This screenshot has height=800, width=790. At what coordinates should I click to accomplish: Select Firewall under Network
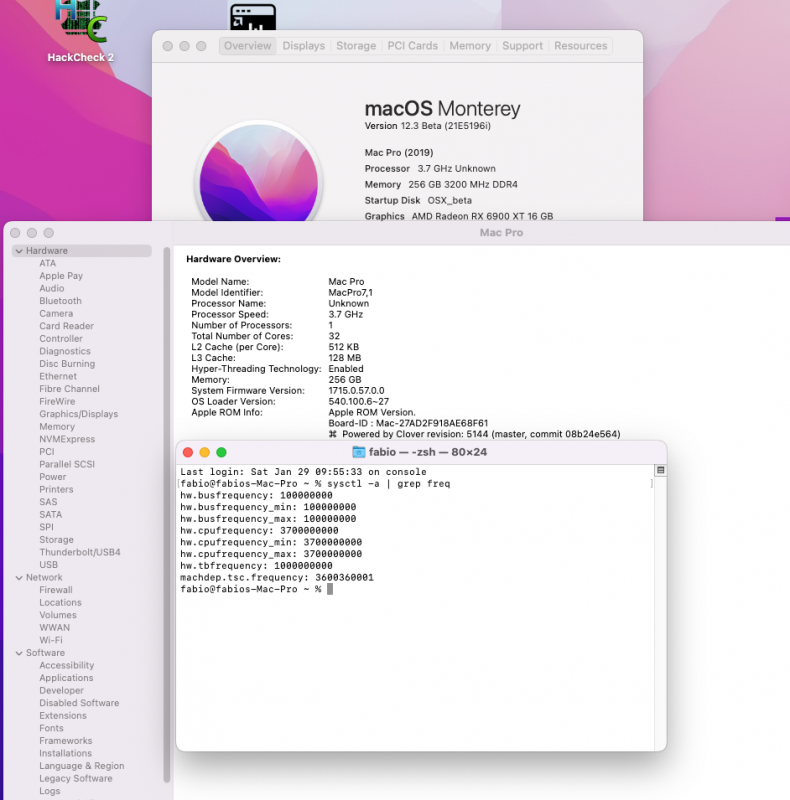point(56,590)
